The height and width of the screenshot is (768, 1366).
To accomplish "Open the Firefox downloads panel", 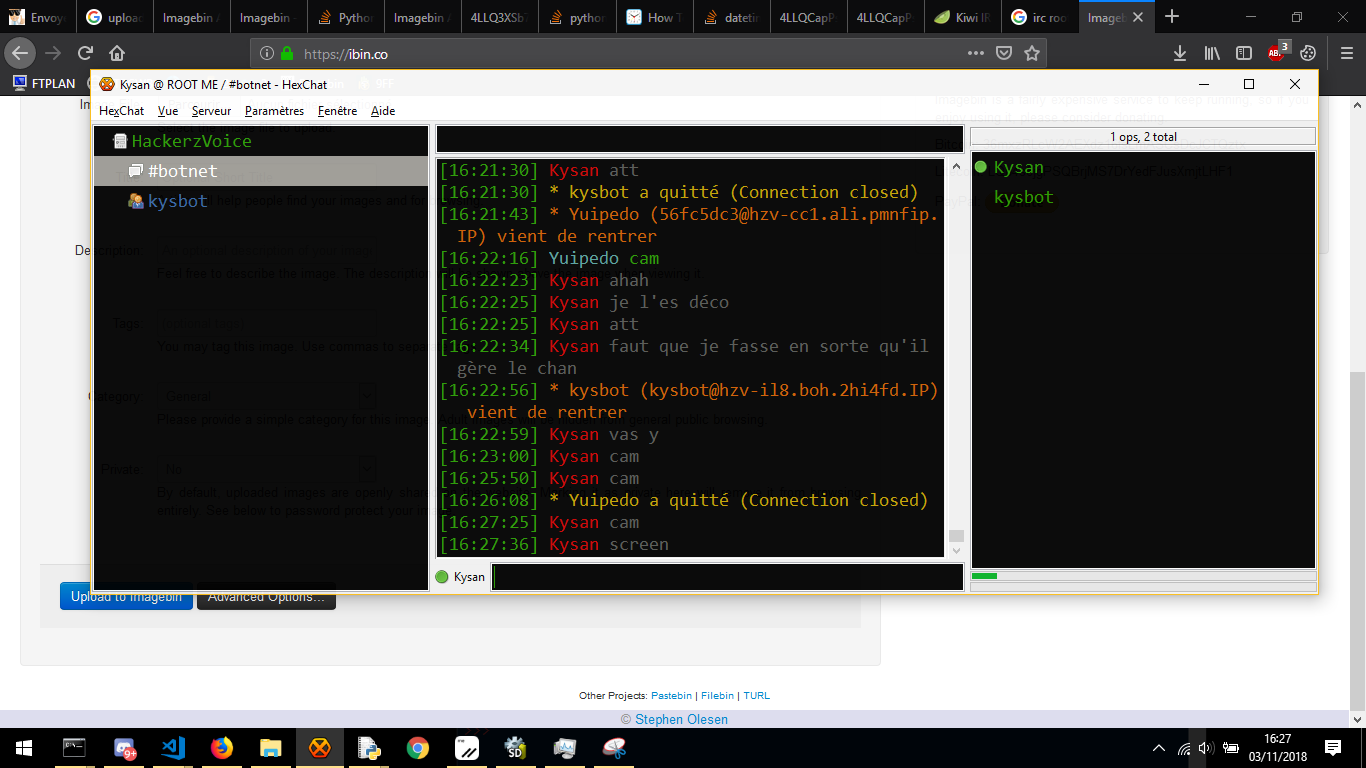I will [x=1180, y=53].
